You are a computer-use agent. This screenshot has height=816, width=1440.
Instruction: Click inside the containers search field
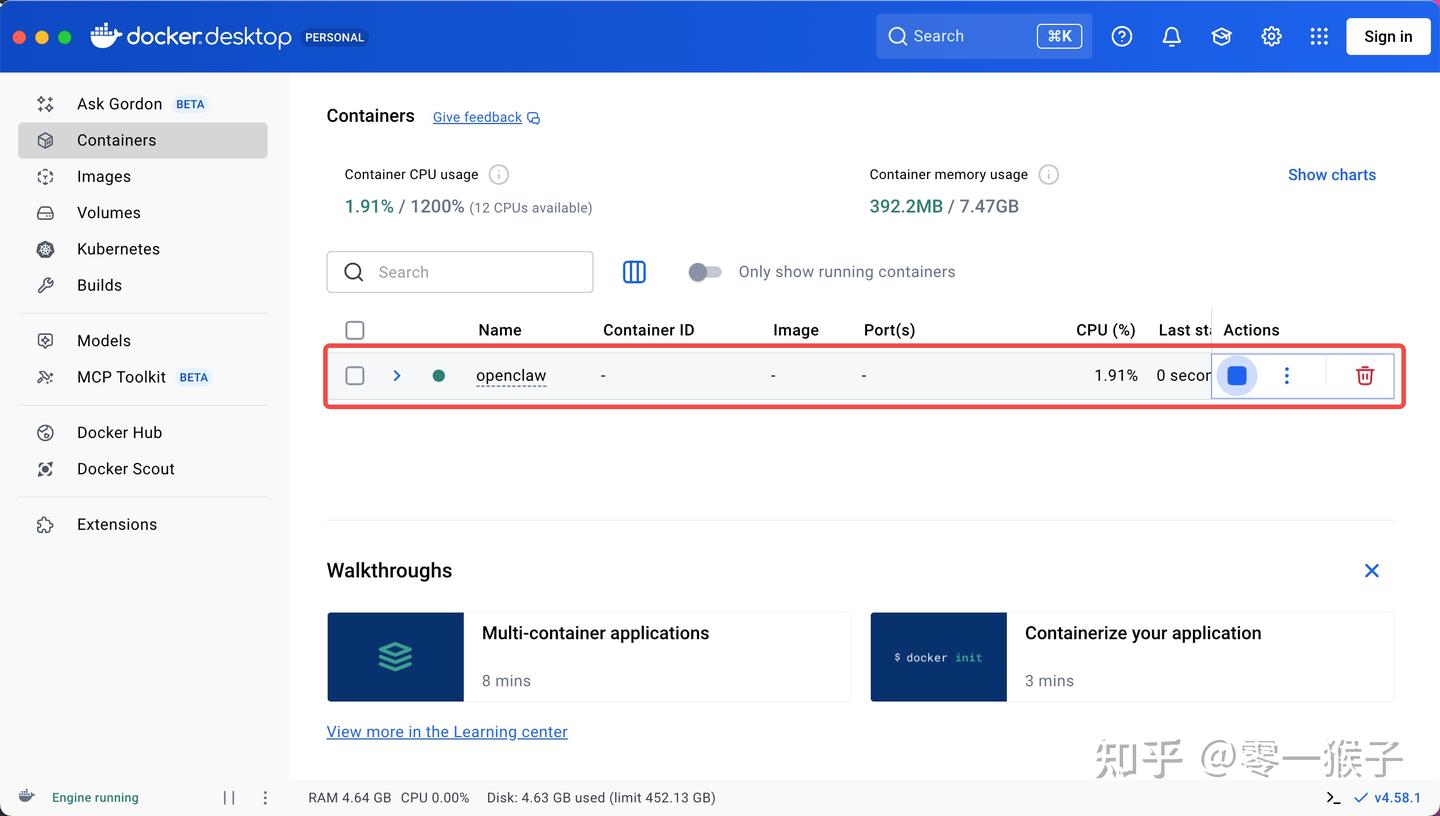click(460, 271)
